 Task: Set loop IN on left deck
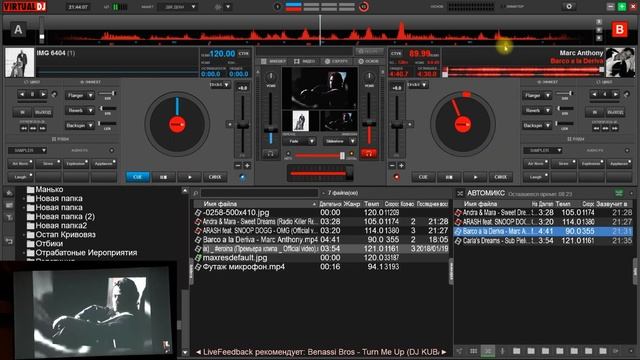pos(22,112)
